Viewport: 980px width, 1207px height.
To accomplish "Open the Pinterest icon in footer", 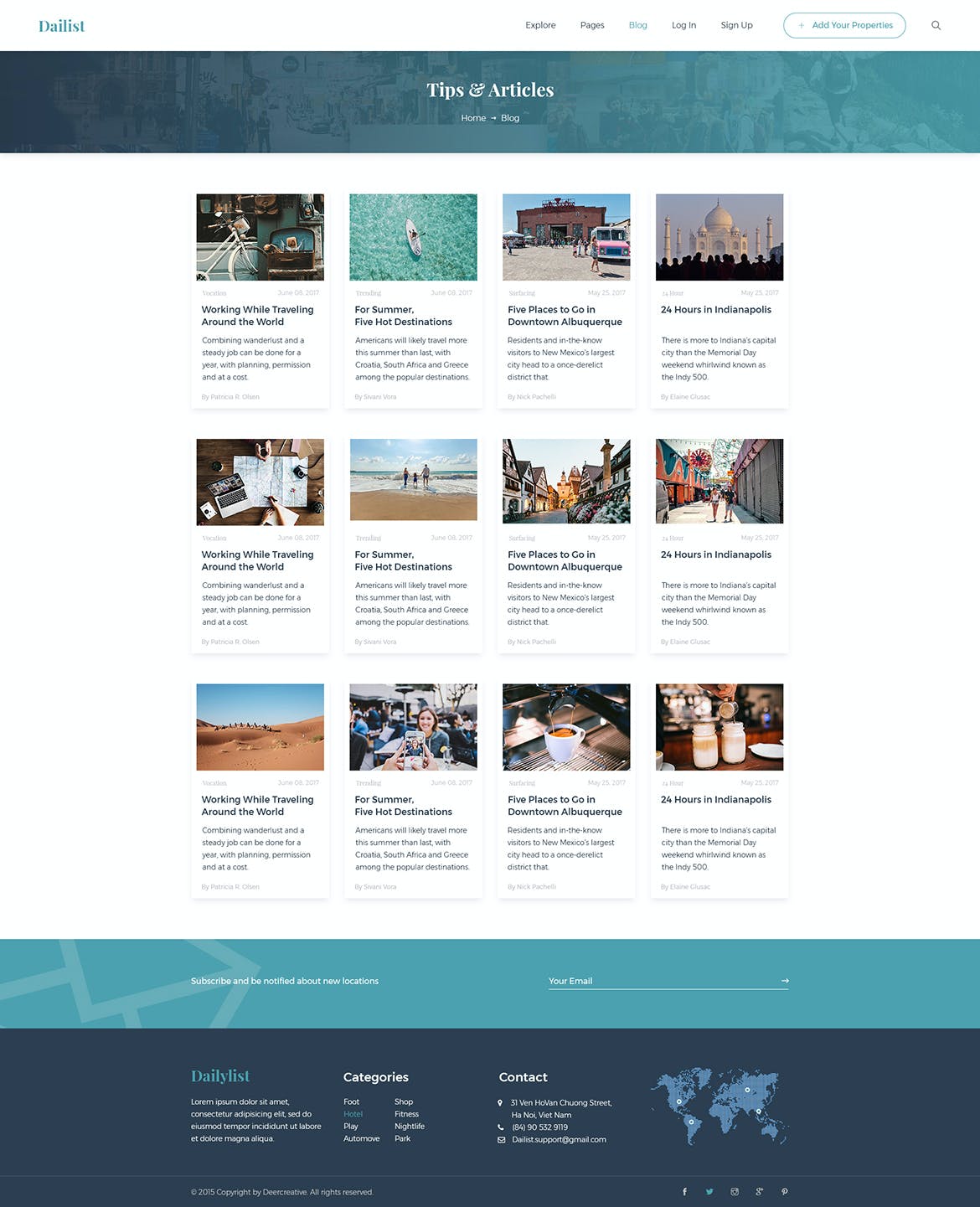I will click(x=785, y=1192).
